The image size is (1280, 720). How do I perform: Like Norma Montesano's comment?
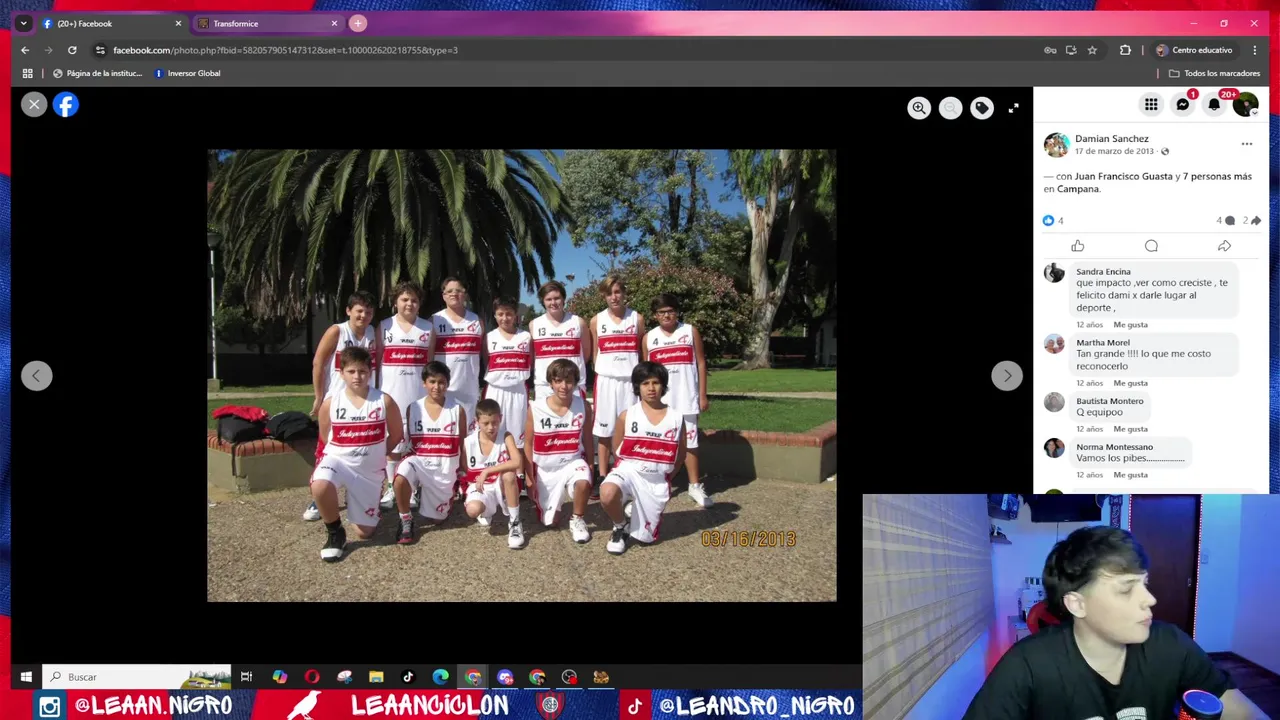tap(1130, 475)
